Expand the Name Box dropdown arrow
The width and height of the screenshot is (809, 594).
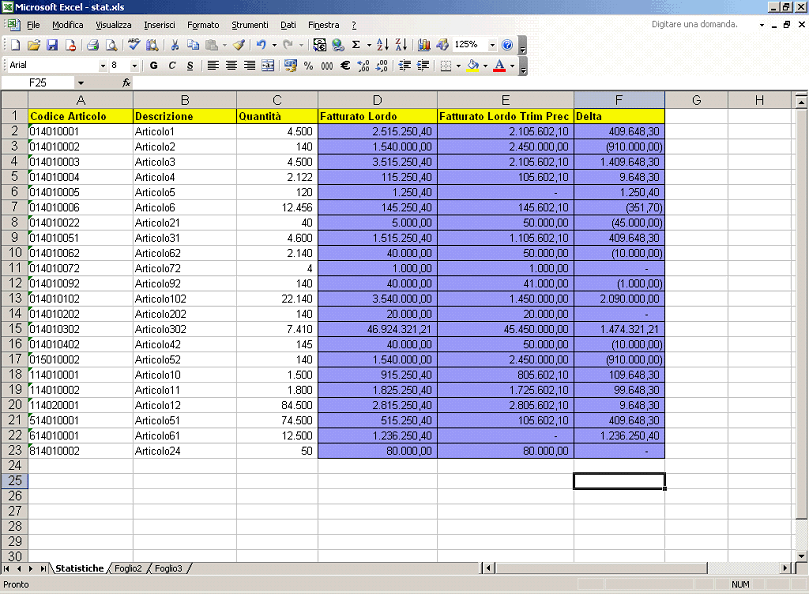click(x=80, y=83)
